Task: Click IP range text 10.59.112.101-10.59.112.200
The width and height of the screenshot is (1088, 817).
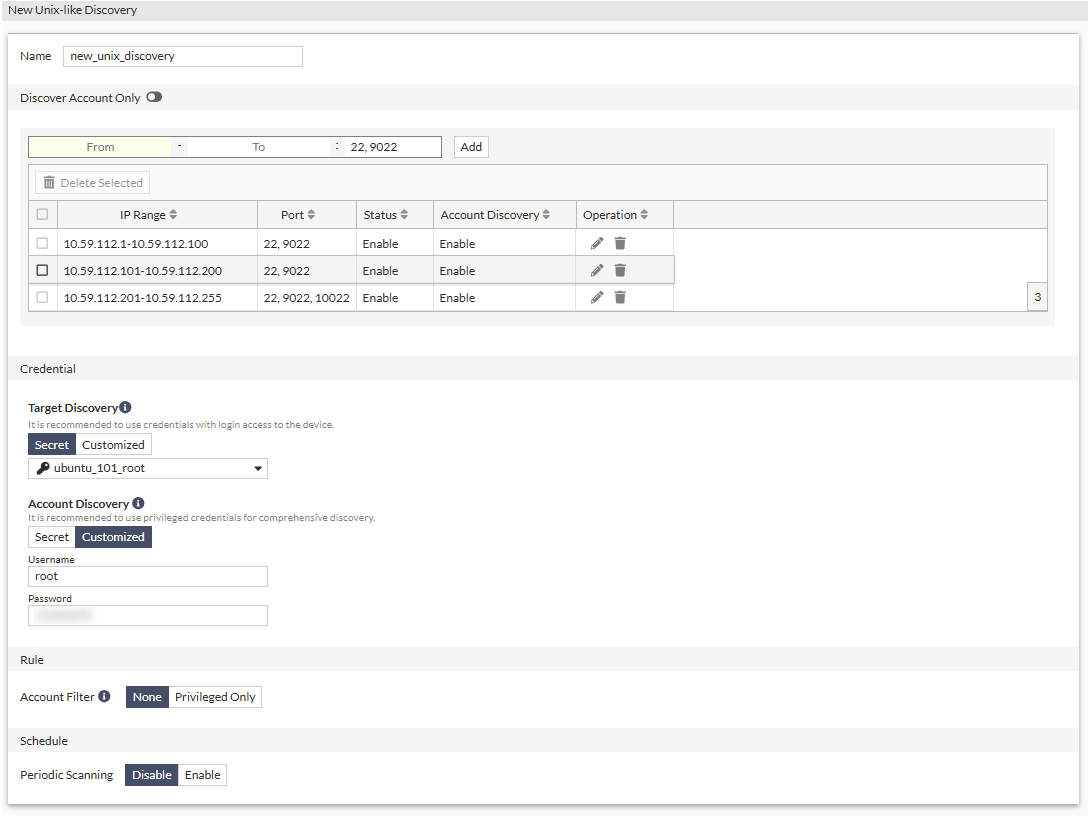Action: coord(143,271)
